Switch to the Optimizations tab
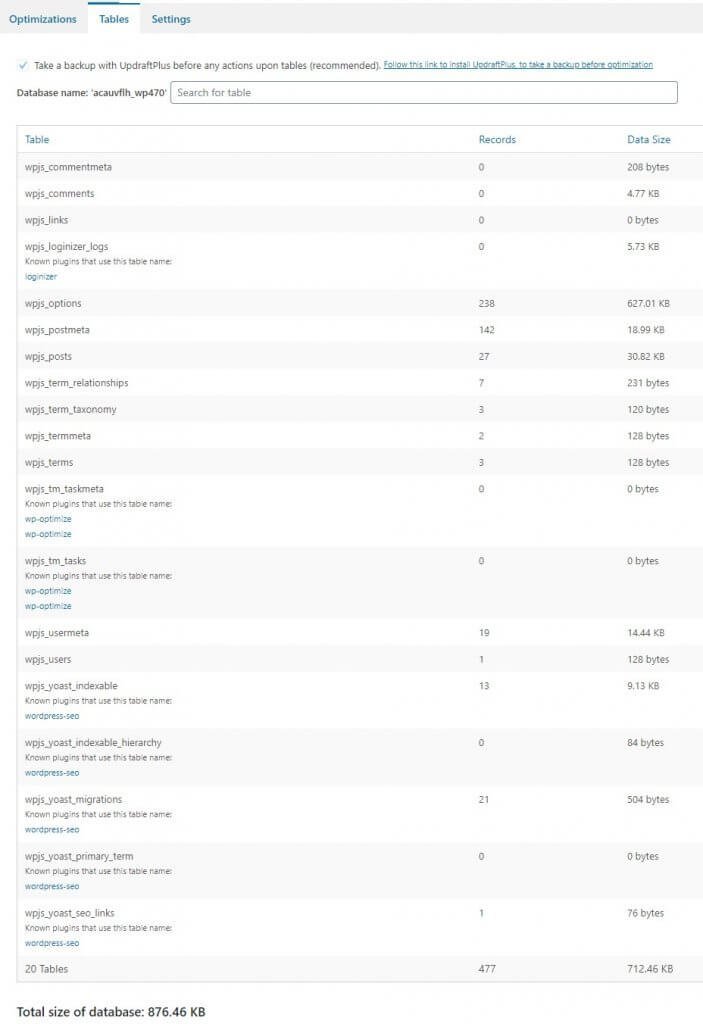This screenshot has height=1024, width=703. click(x=42, y=19)
